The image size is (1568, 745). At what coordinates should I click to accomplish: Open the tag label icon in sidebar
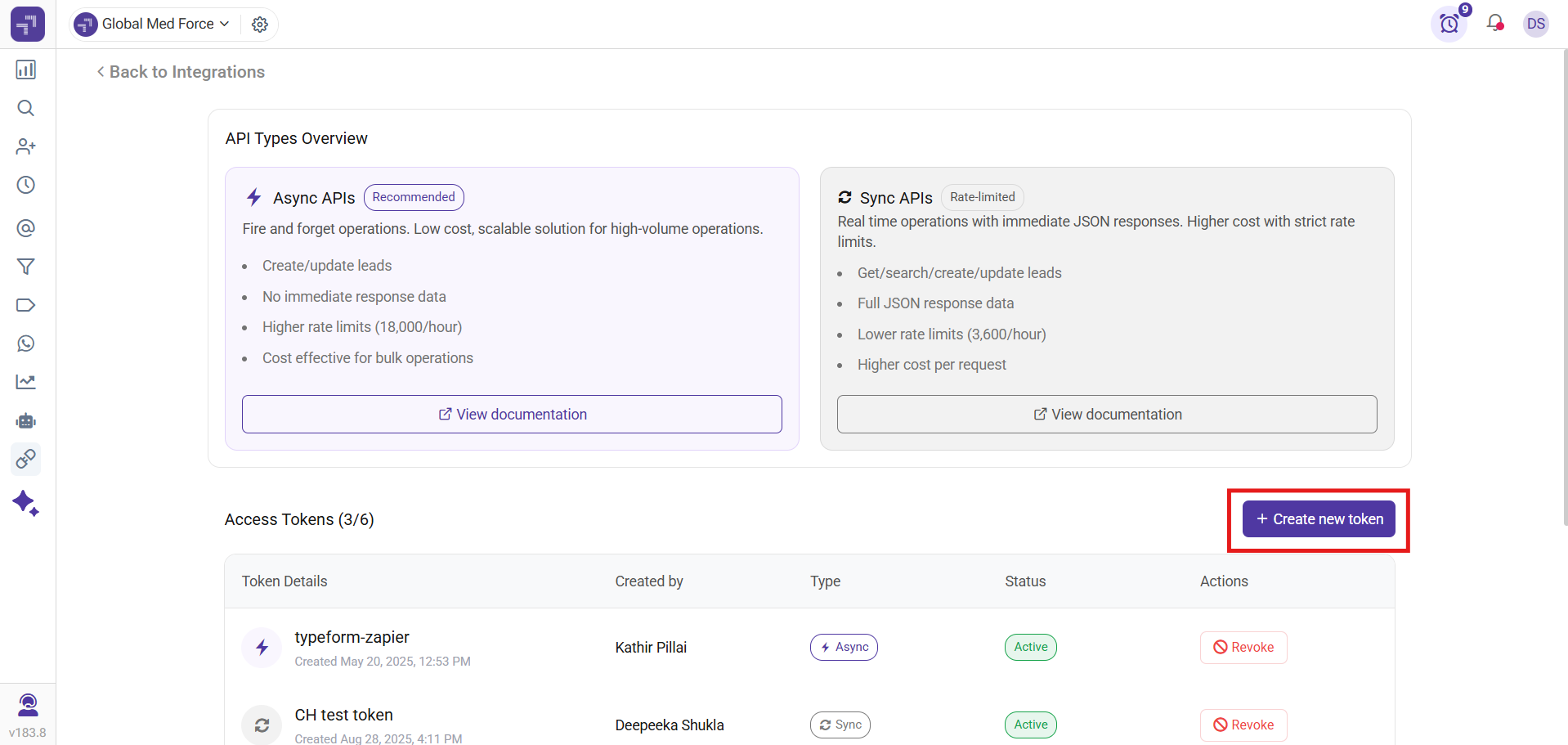26,305
